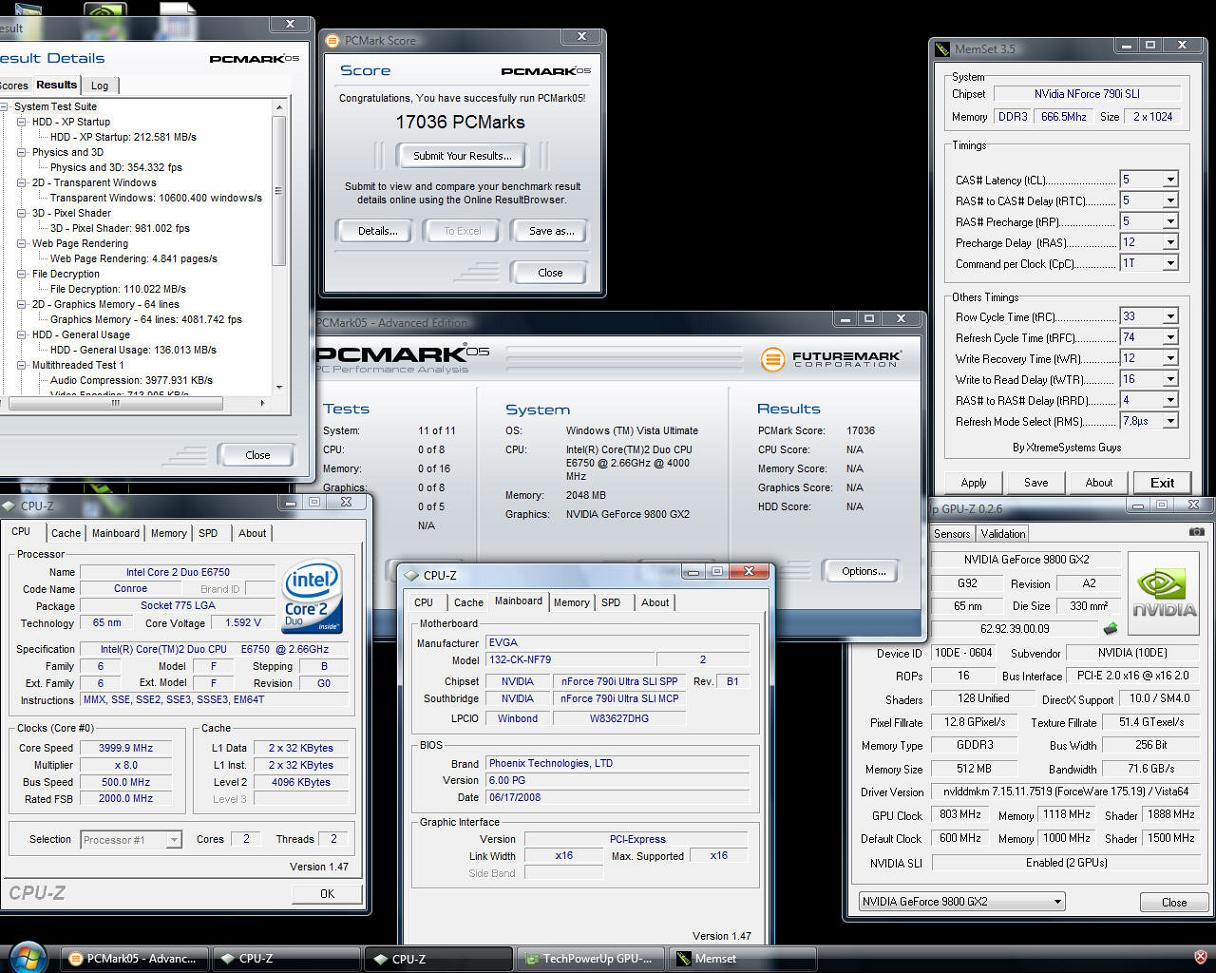1216x973 pixels.
Task: Click the GPU-Z screenshot camera icon
Action: click(x=1196, y=533)
